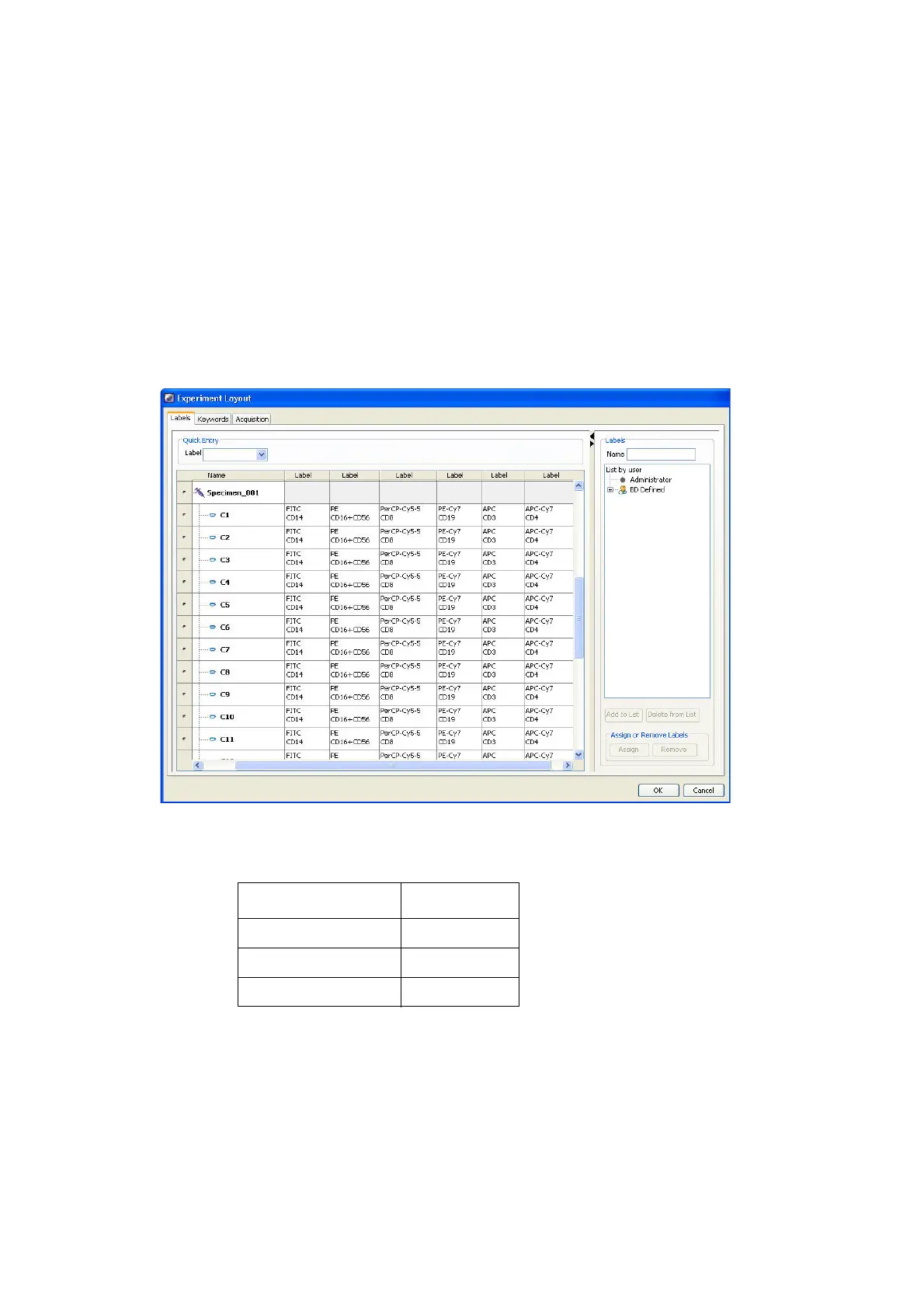The width and height of the screenshot is (924, 1308).
Task: Select the C1 tube name
Action: (x=224, y=515)
